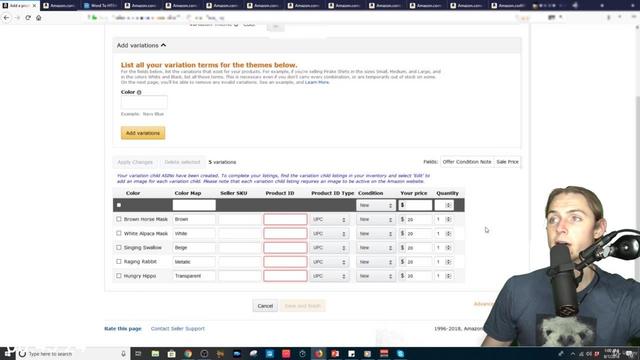The height and width of the screenshot is (360, 640).
Task: Edit the Color Map field showing Beige
Action: [194, 248]
